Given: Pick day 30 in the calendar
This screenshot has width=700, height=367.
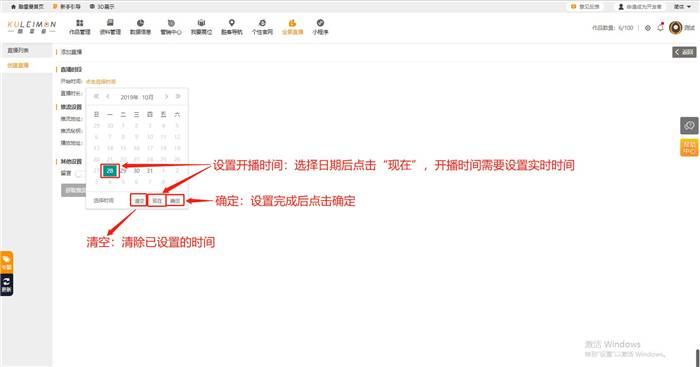Looking at the screenshot, I should [x=137, y=171].
